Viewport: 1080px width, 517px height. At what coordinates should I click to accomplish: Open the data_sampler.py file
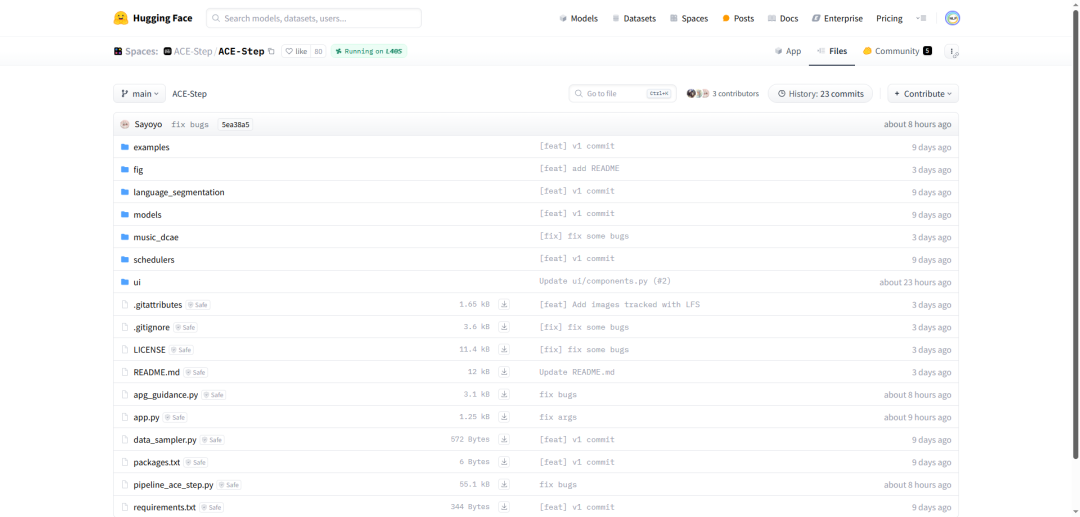pos(165,439)
